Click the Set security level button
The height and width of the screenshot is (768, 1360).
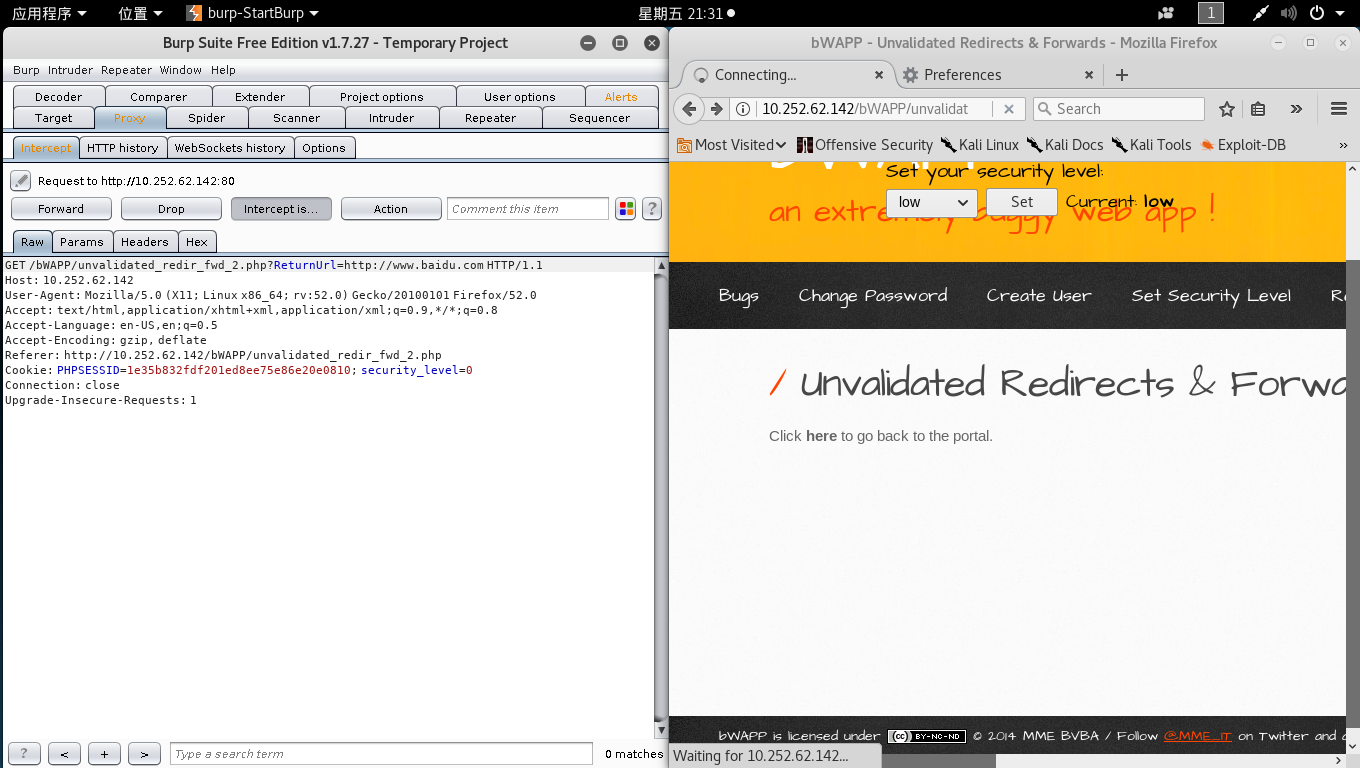(1021, 202)
